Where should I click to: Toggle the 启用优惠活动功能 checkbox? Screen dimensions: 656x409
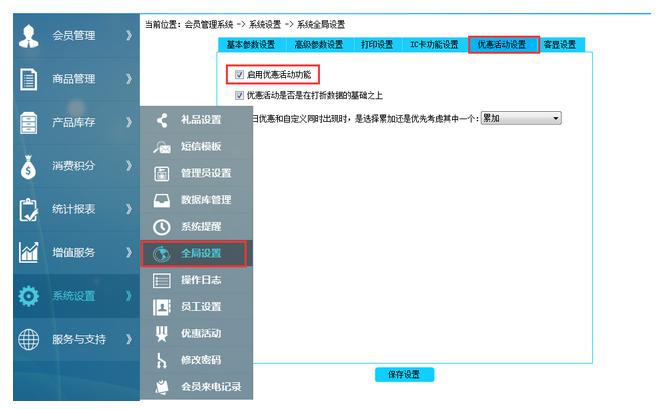coord(239,75)
